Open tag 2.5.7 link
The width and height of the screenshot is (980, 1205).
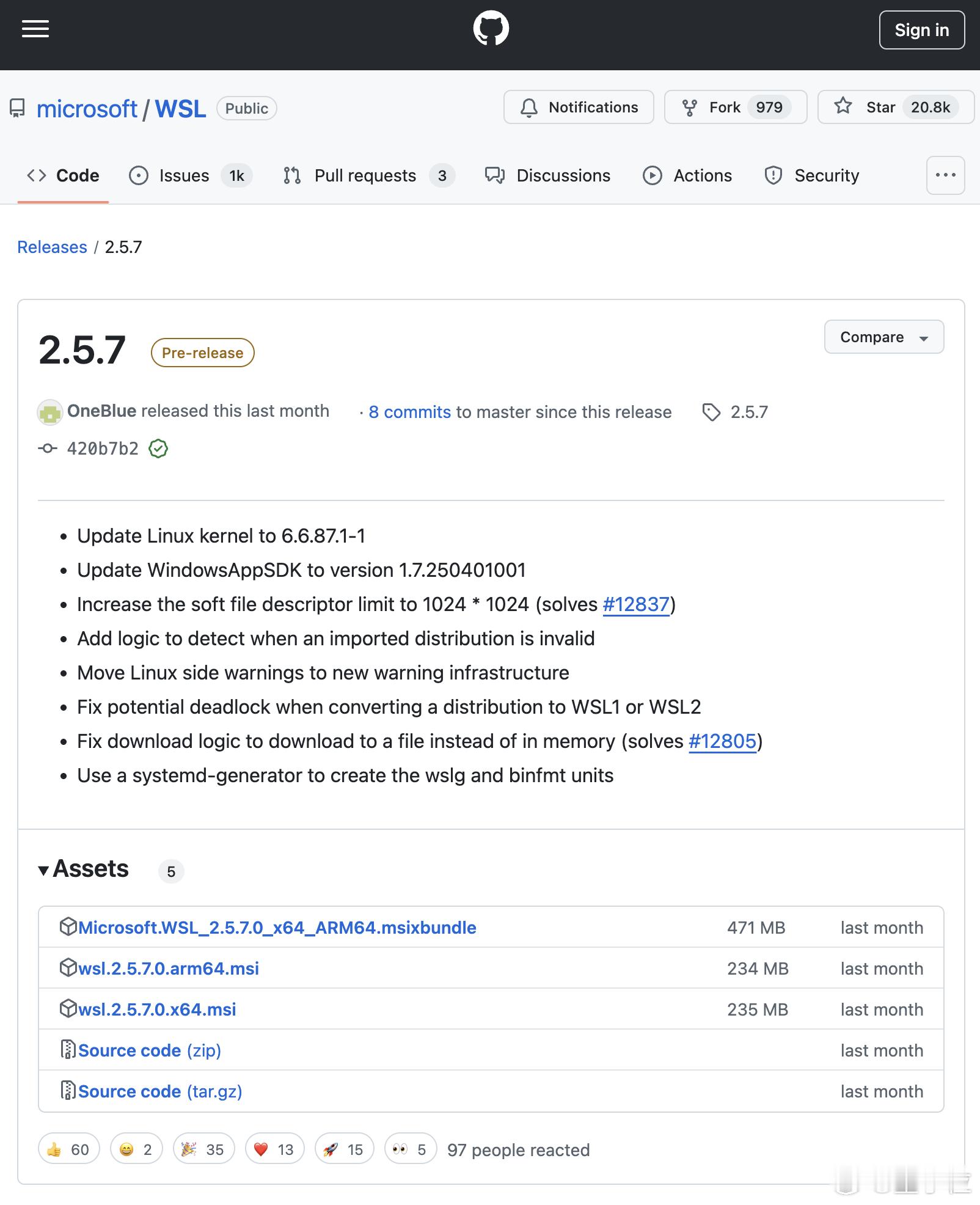click(x=736, y=412)
